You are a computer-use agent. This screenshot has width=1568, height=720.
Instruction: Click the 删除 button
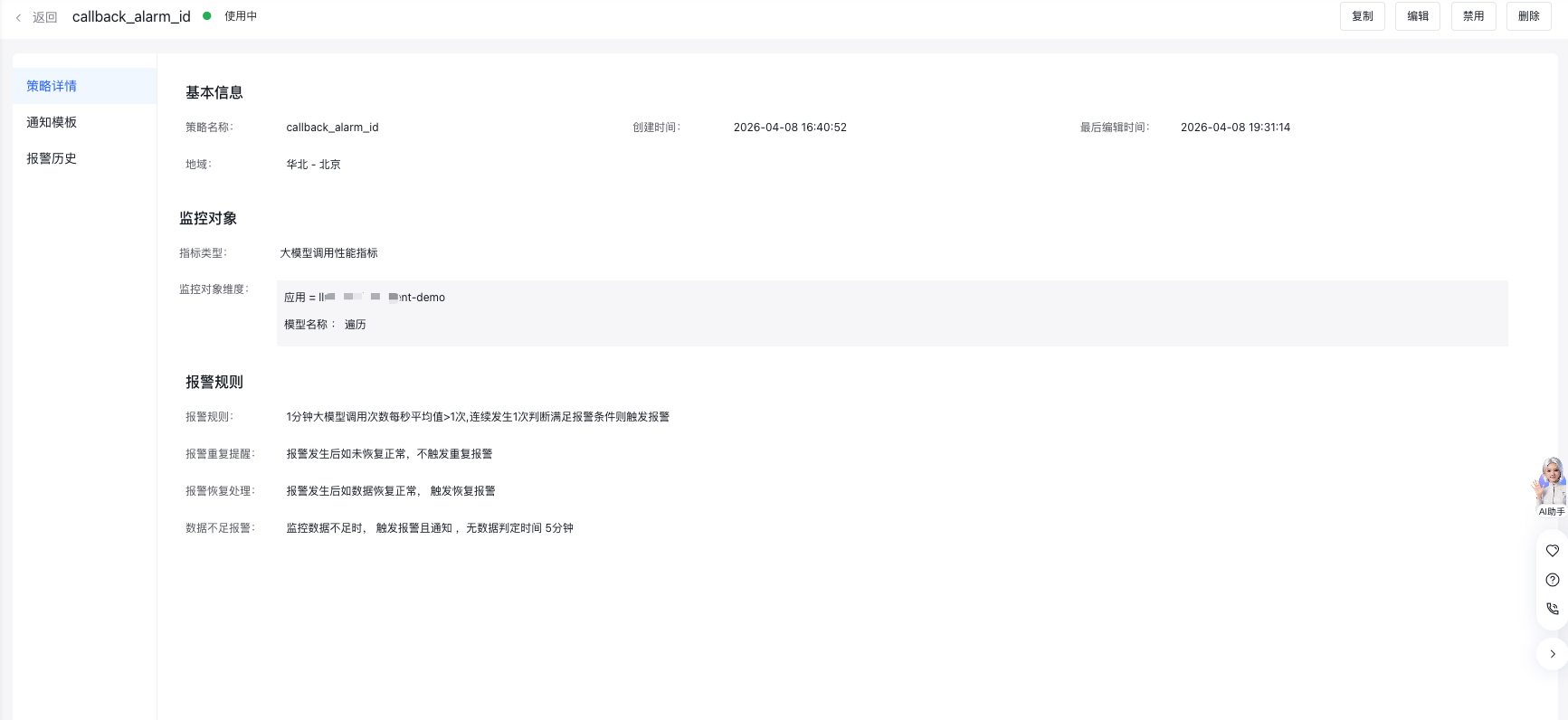(x=1528, y=16)
